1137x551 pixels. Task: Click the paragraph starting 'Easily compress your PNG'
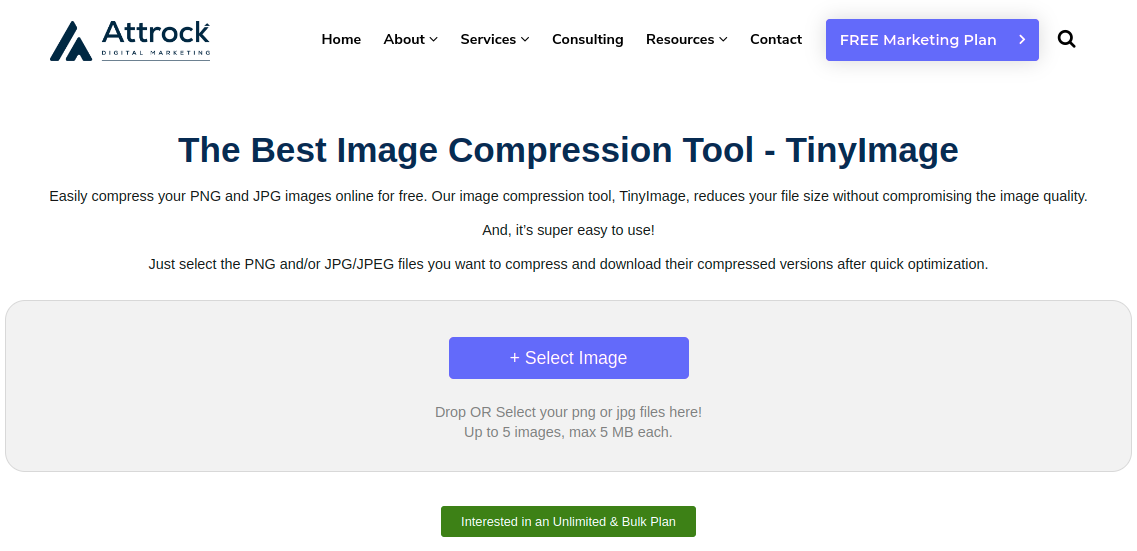[568, 196]
